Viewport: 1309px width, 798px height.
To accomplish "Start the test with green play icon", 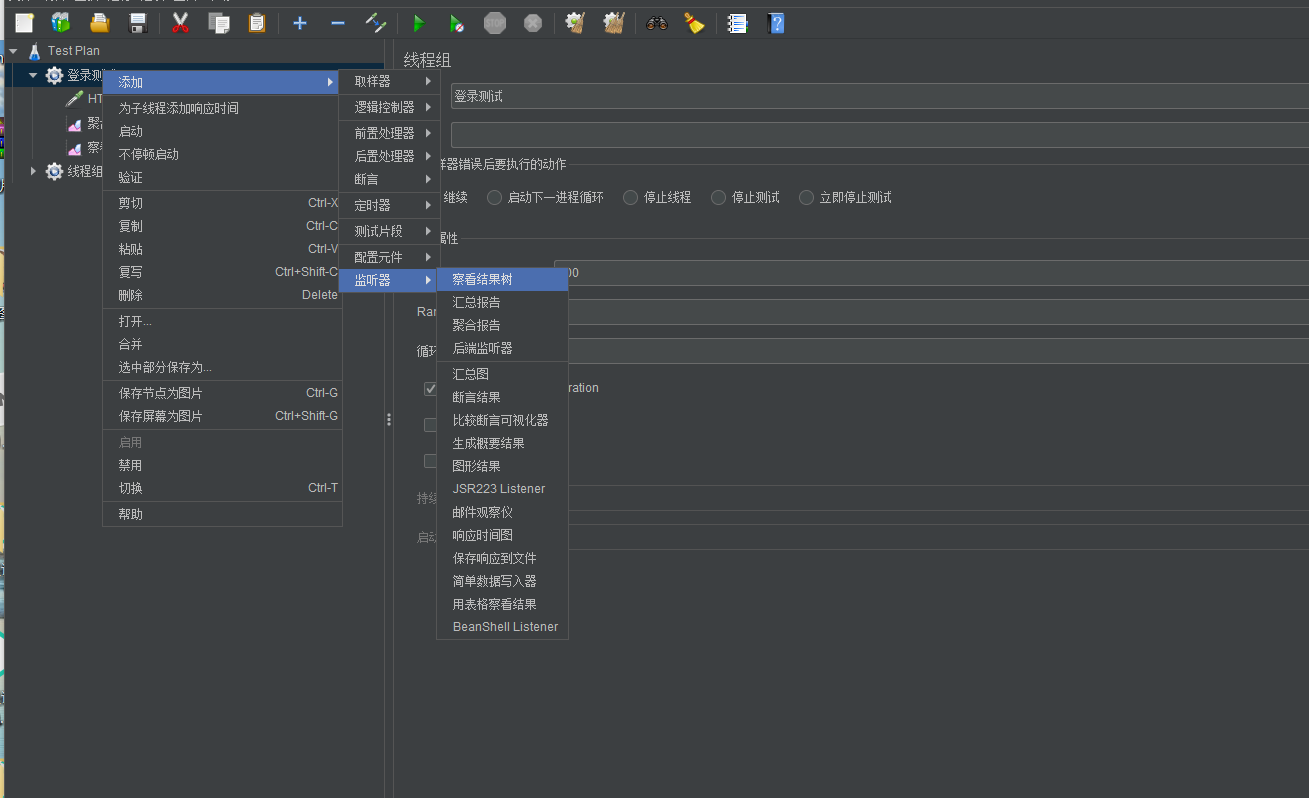I will click(418, 22).
